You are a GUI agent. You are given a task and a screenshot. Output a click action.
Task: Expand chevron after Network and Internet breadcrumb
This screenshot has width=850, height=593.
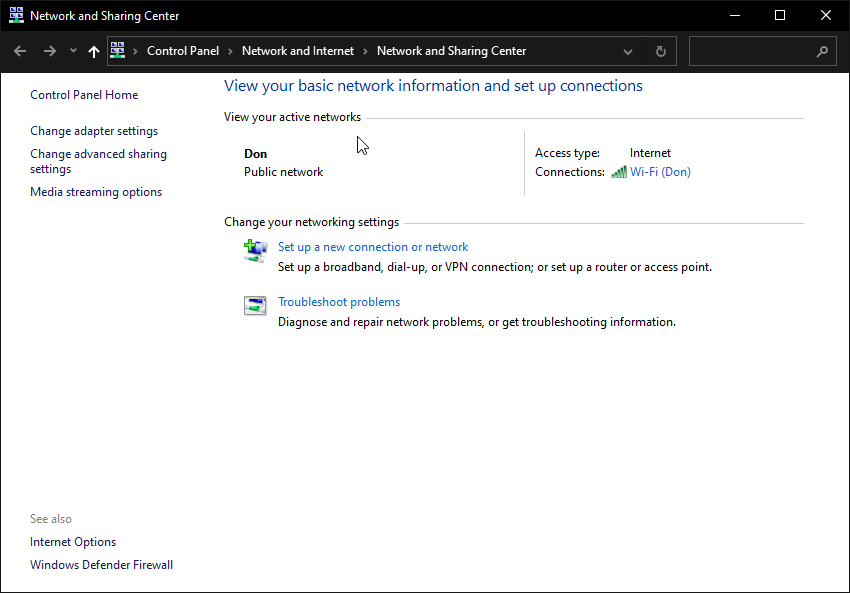(x=365, y=51)
